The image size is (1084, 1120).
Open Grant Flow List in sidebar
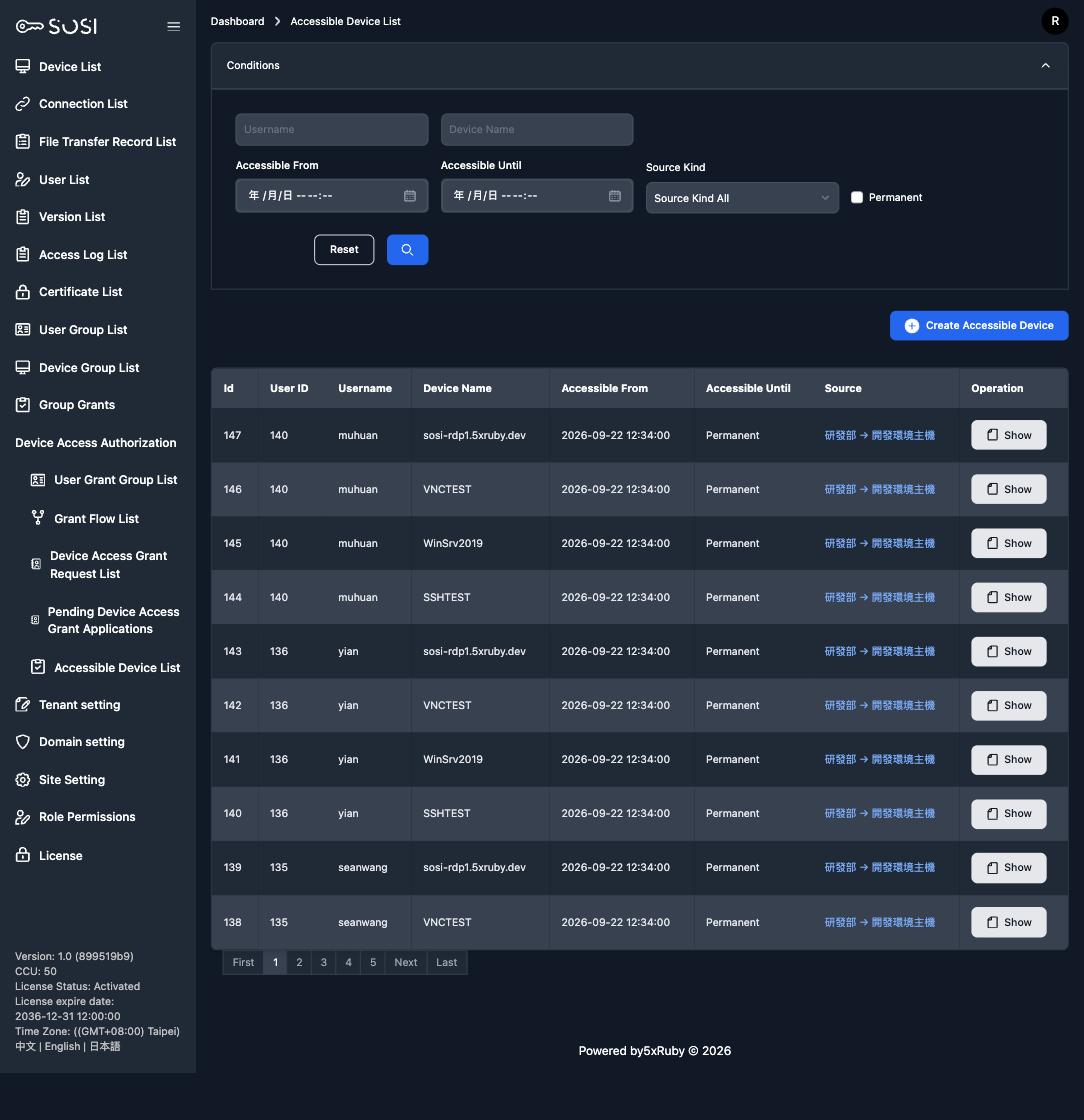pyautogui.click(x=96, y=519)
